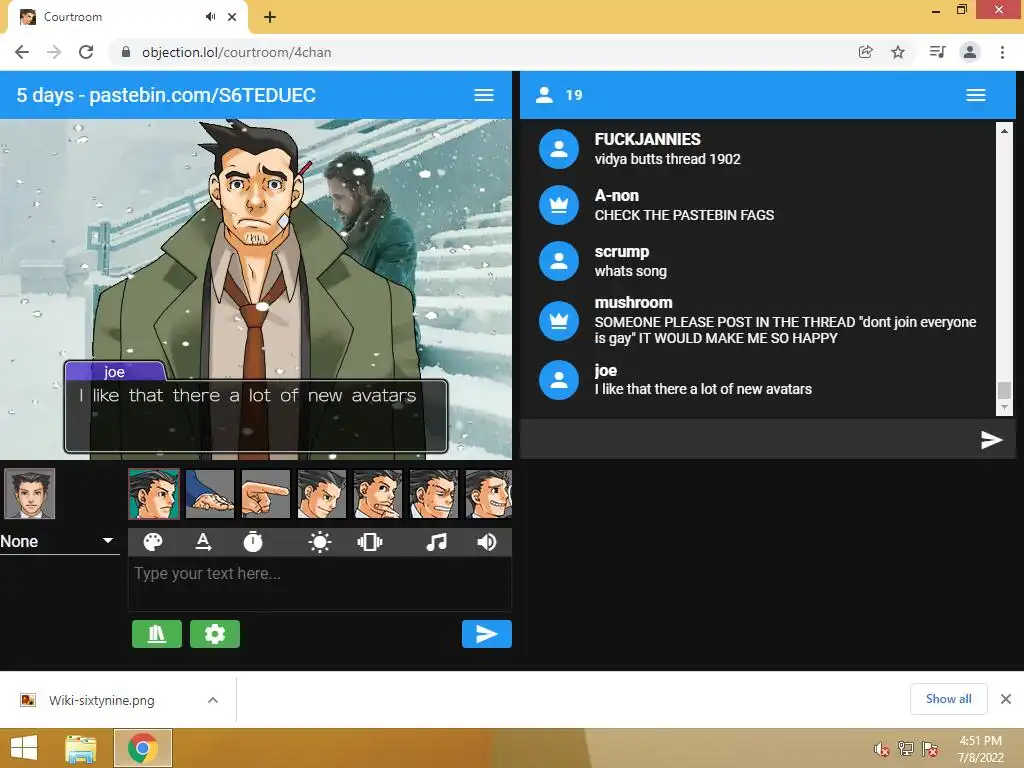
Task: Go forward in browser history
Action: coord(54,52)
